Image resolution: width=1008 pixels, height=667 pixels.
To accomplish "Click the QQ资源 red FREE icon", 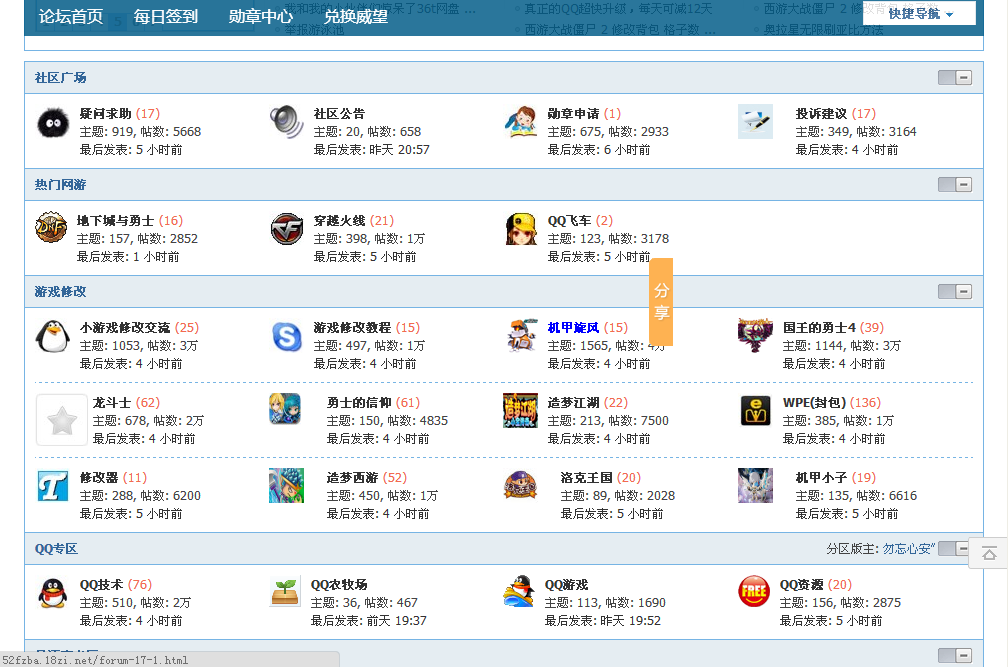I will tap(754, 591).
